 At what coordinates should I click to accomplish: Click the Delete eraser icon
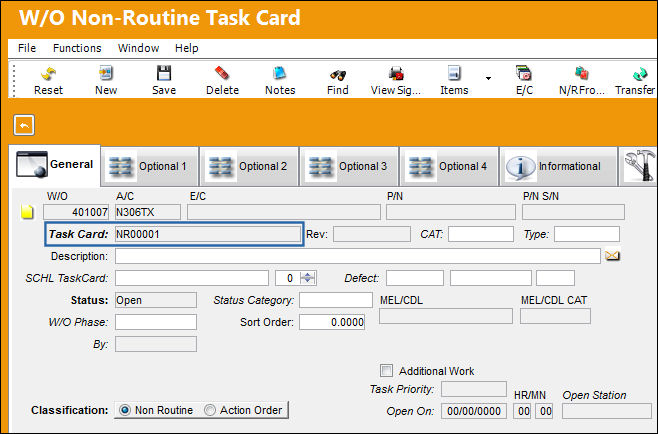(222, 80)
